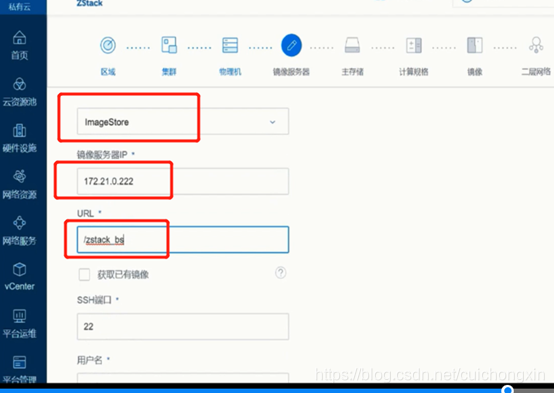Open the 平台运维 platform operations icon
Screen dimensions: 554x393
click(x=19, y=316)
